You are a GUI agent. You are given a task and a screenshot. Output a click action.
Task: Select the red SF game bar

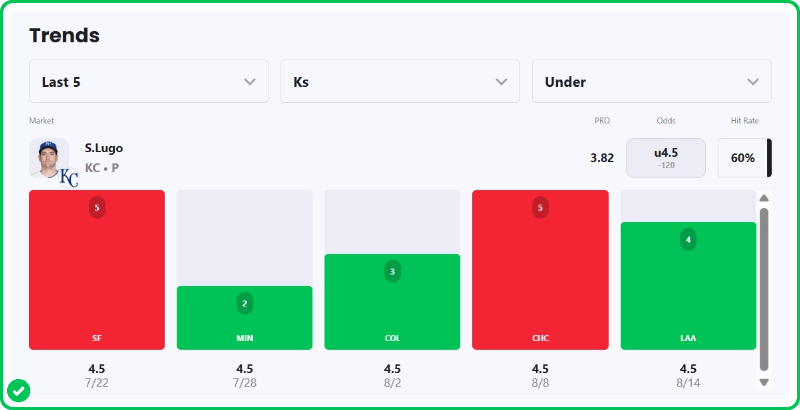click(97, 270)
